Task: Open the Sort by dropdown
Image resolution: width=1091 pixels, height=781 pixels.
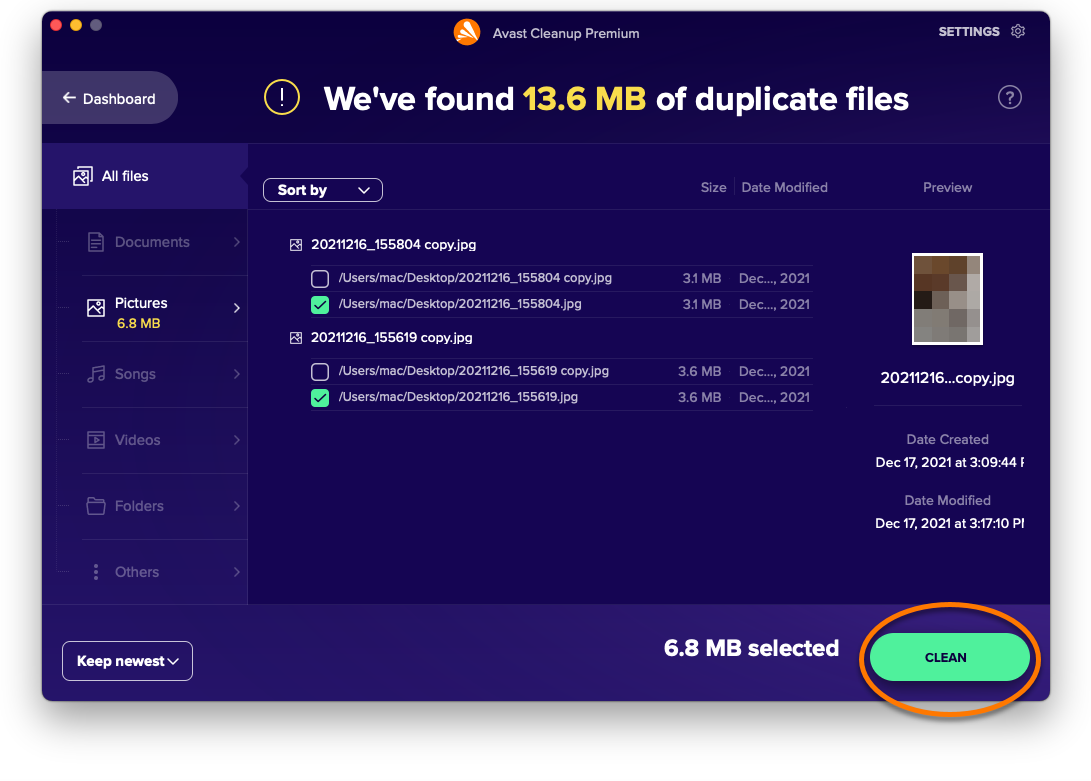Action: pos(323,190)
